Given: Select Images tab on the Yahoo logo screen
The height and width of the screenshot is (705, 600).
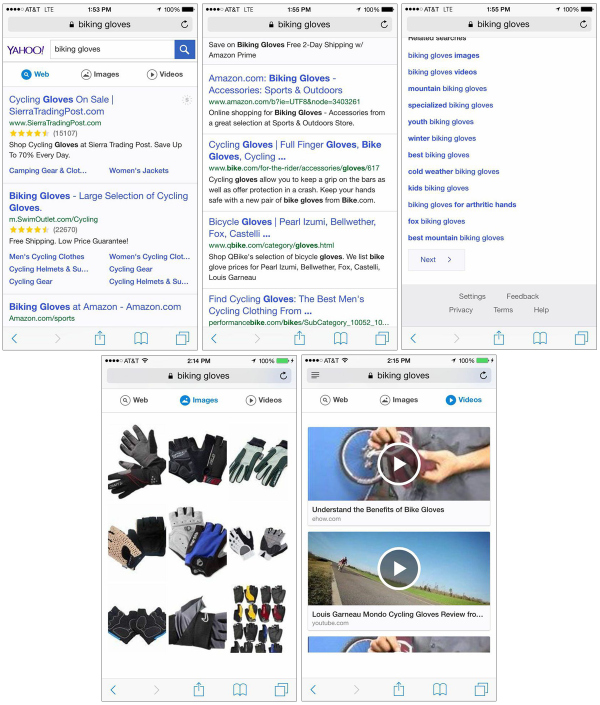Looking at the screenshot, I should tap(100, 74).
